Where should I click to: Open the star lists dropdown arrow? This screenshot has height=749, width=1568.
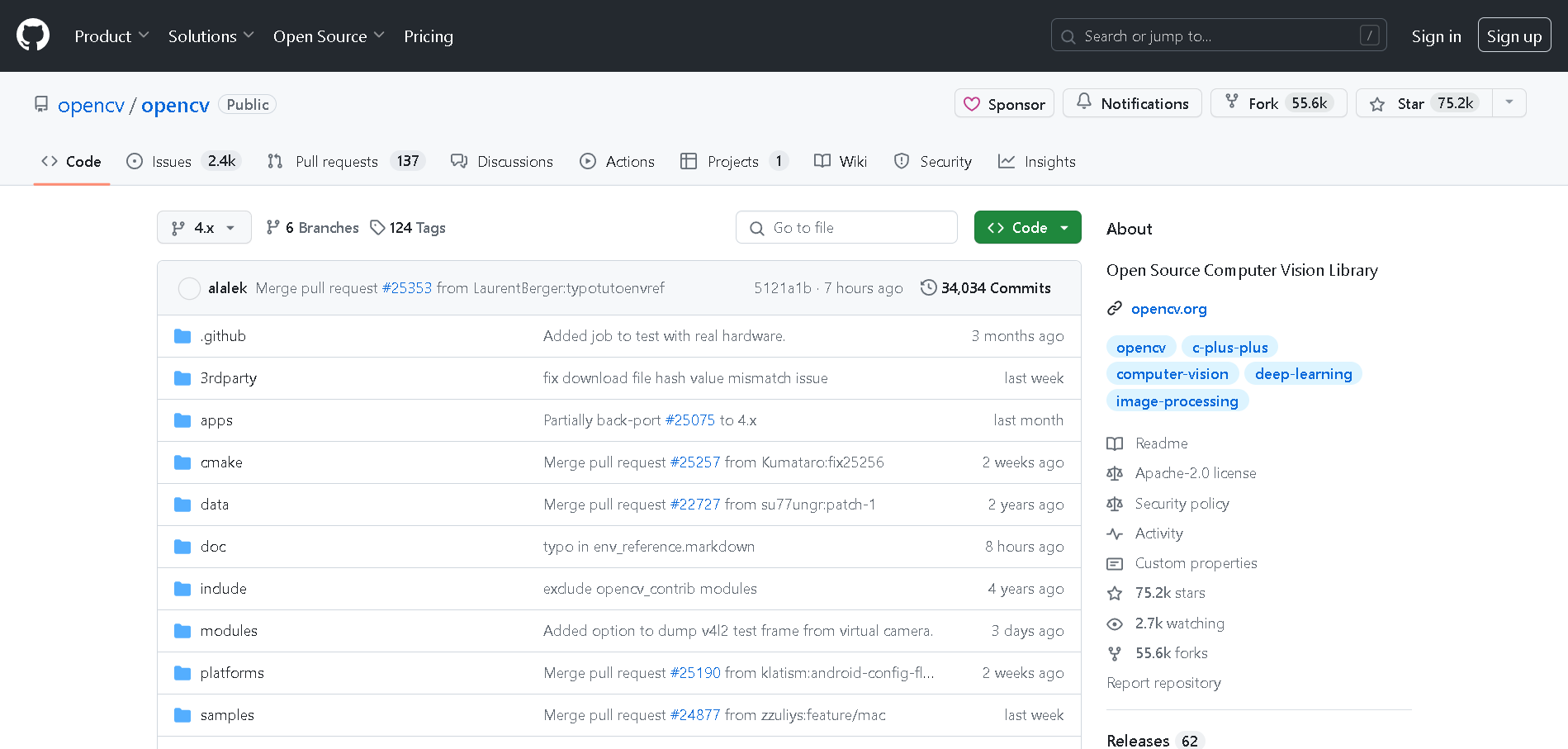point(1509,102)
